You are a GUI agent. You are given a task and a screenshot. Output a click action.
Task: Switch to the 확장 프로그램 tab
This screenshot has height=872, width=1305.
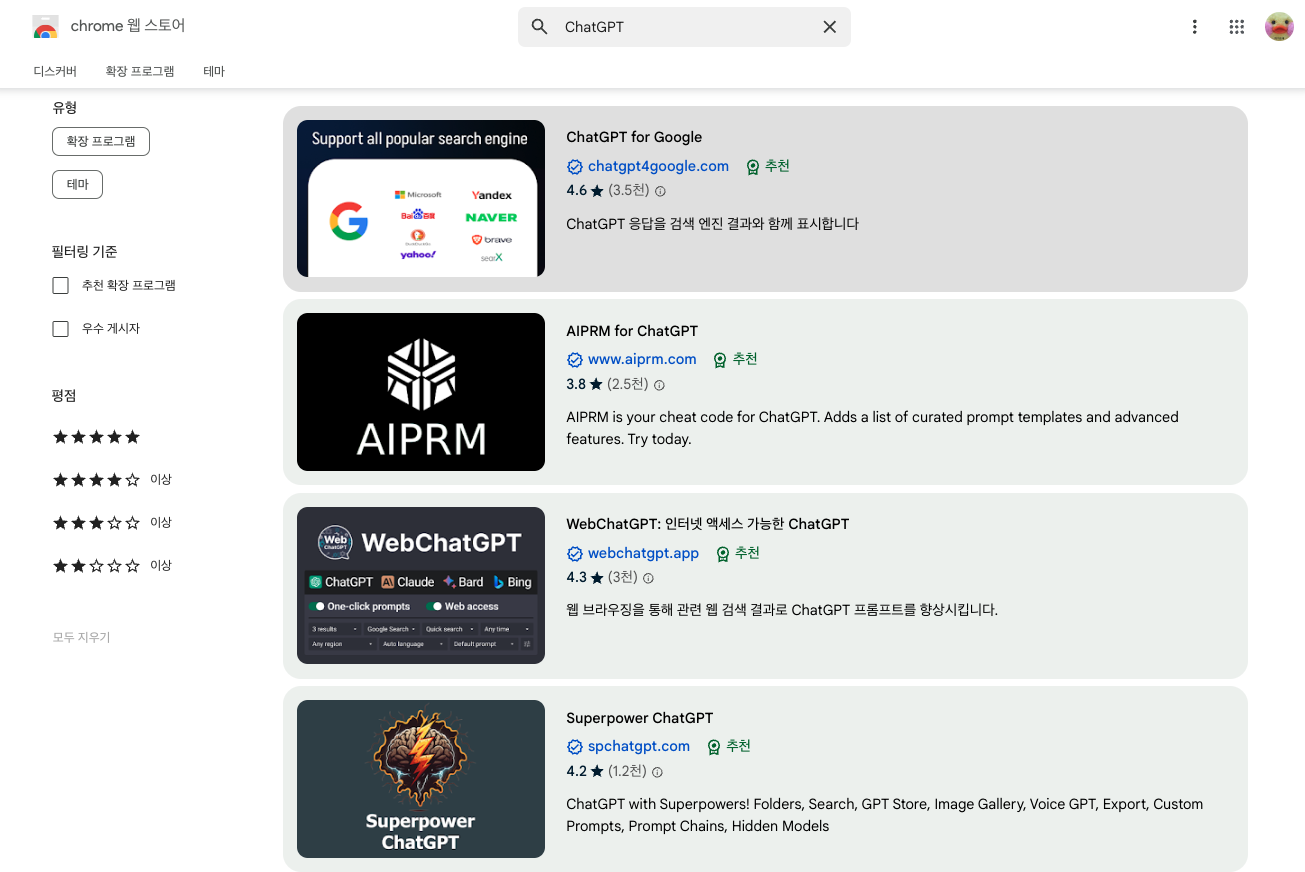[x=140, y=71]
